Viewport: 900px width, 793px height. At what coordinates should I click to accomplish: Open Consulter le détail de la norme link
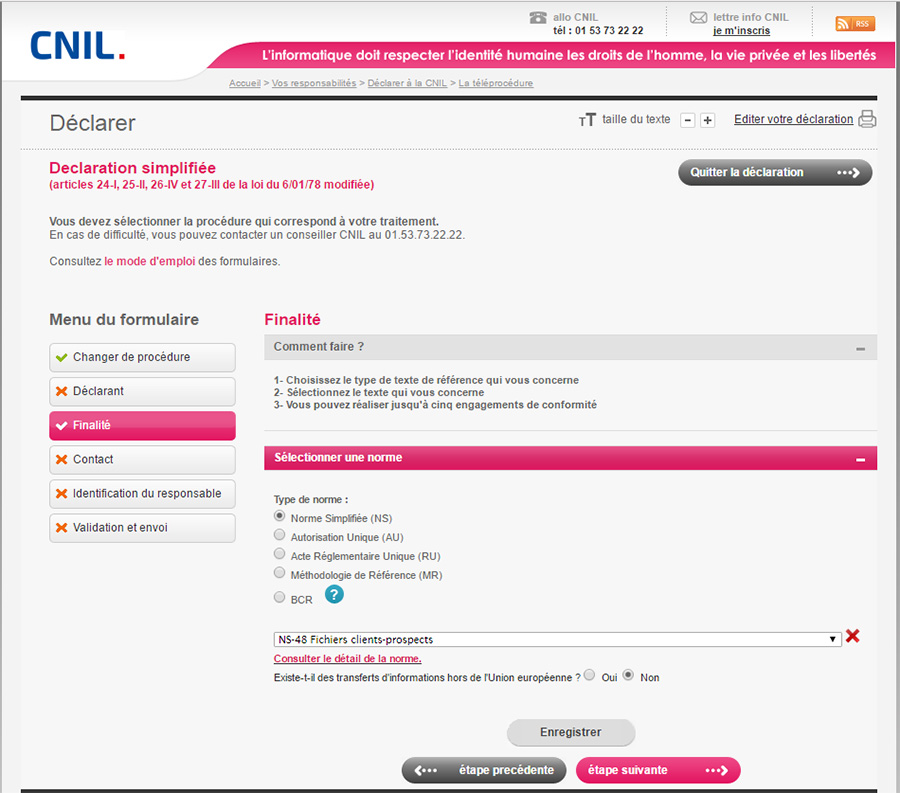coord(347,659)
